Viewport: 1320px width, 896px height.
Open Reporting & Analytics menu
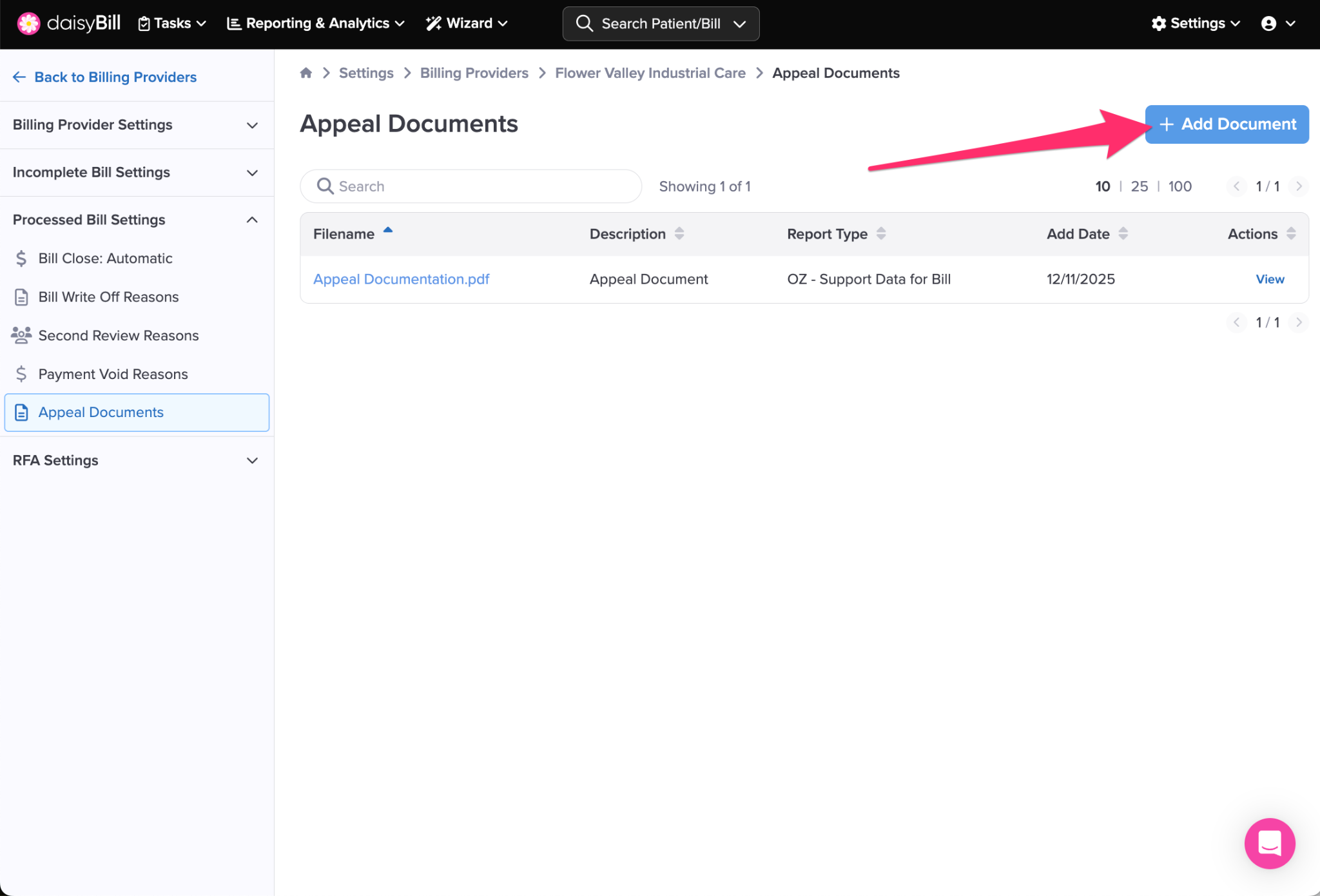pos(316,24)
